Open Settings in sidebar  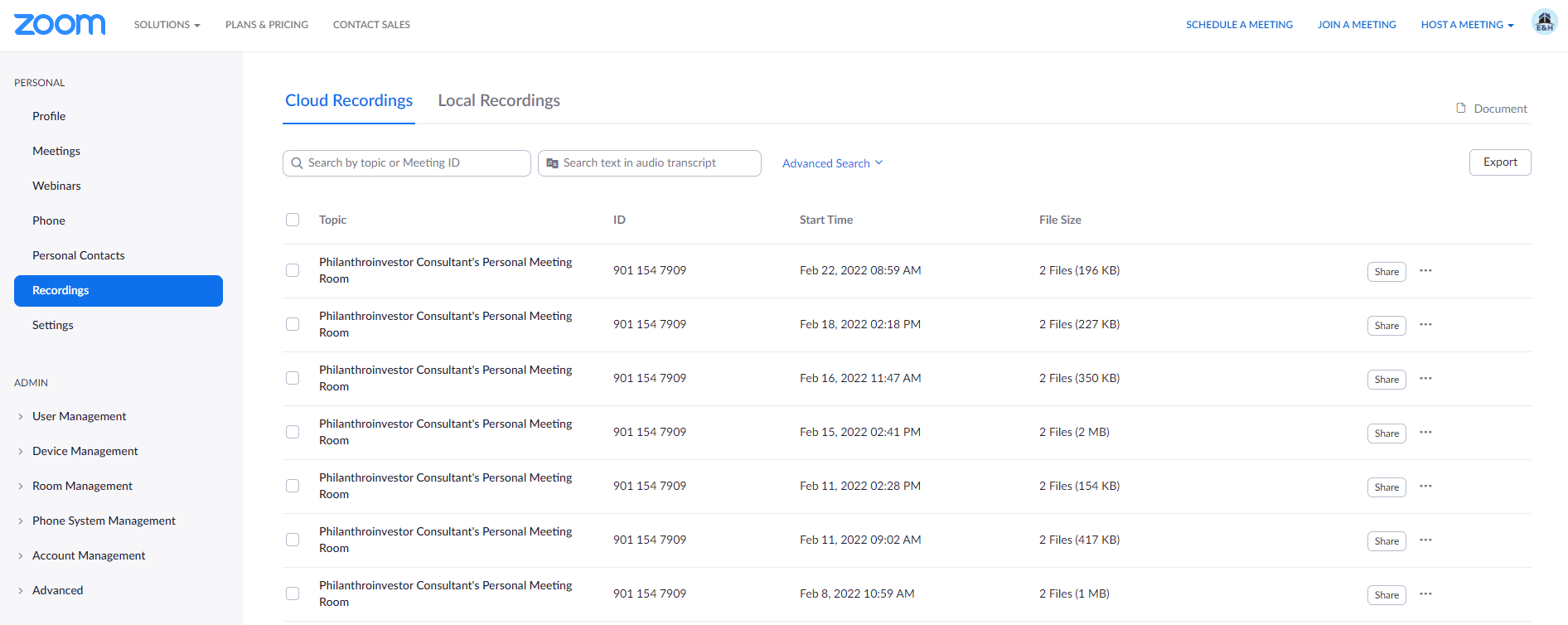53,325
